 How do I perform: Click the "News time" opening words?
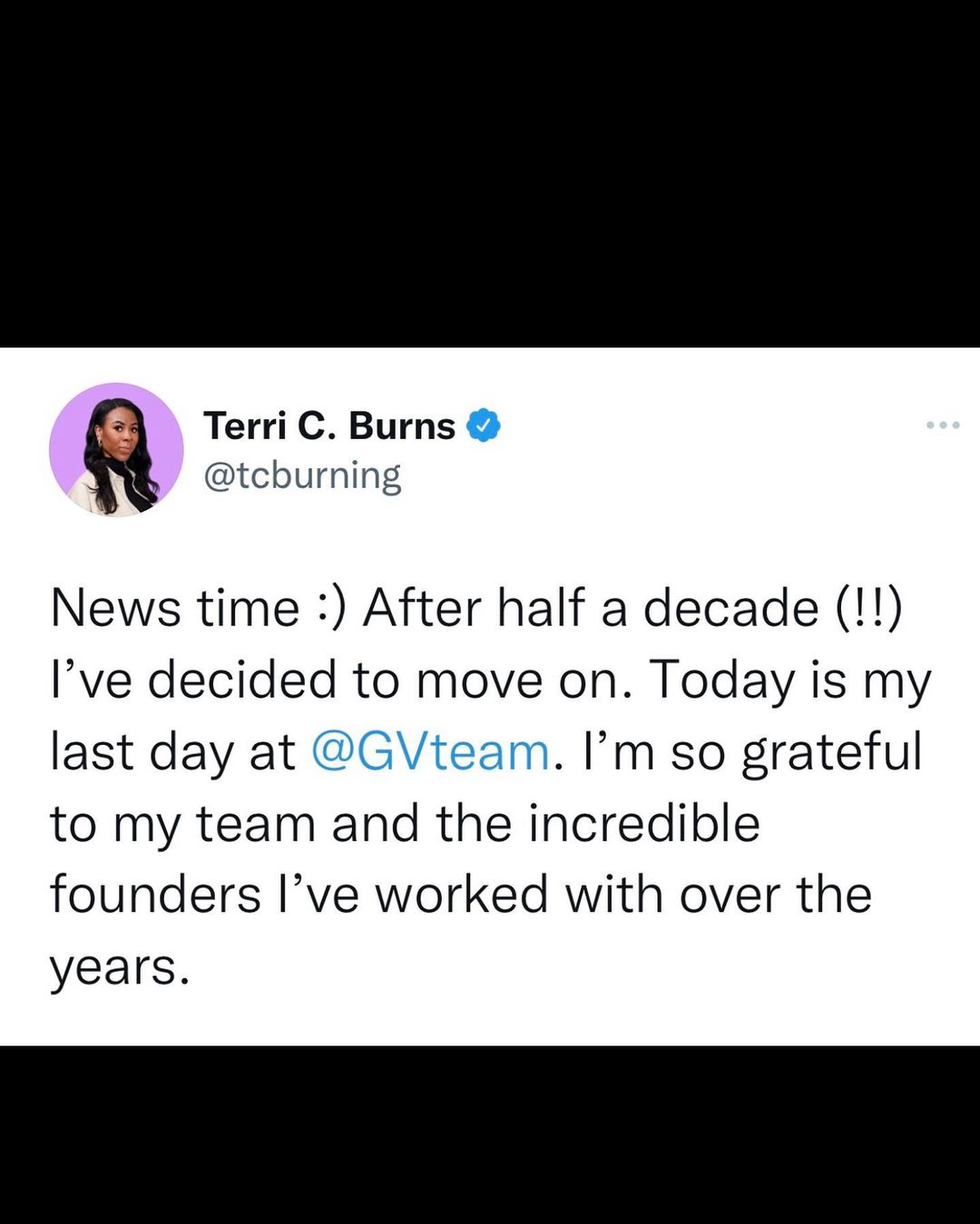click(174, 607)
